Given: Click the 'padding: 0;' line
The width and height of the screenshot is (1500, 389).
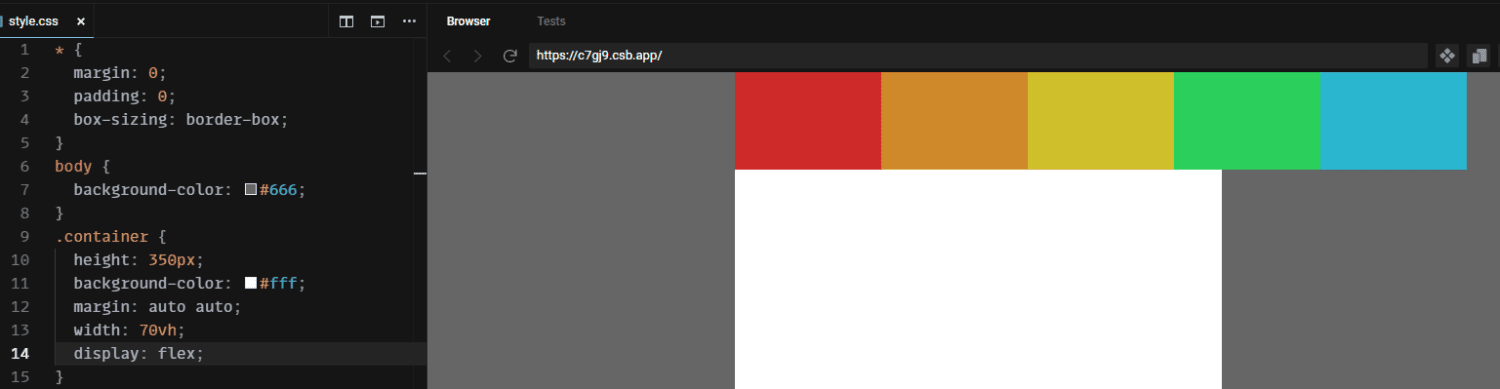Looking at the screenshot, I should (x=124, y=96).
